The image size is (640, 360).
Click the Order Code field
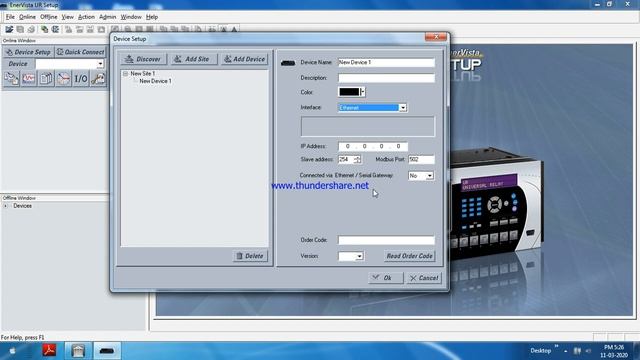pyautogui.click(x=386, y=240)
